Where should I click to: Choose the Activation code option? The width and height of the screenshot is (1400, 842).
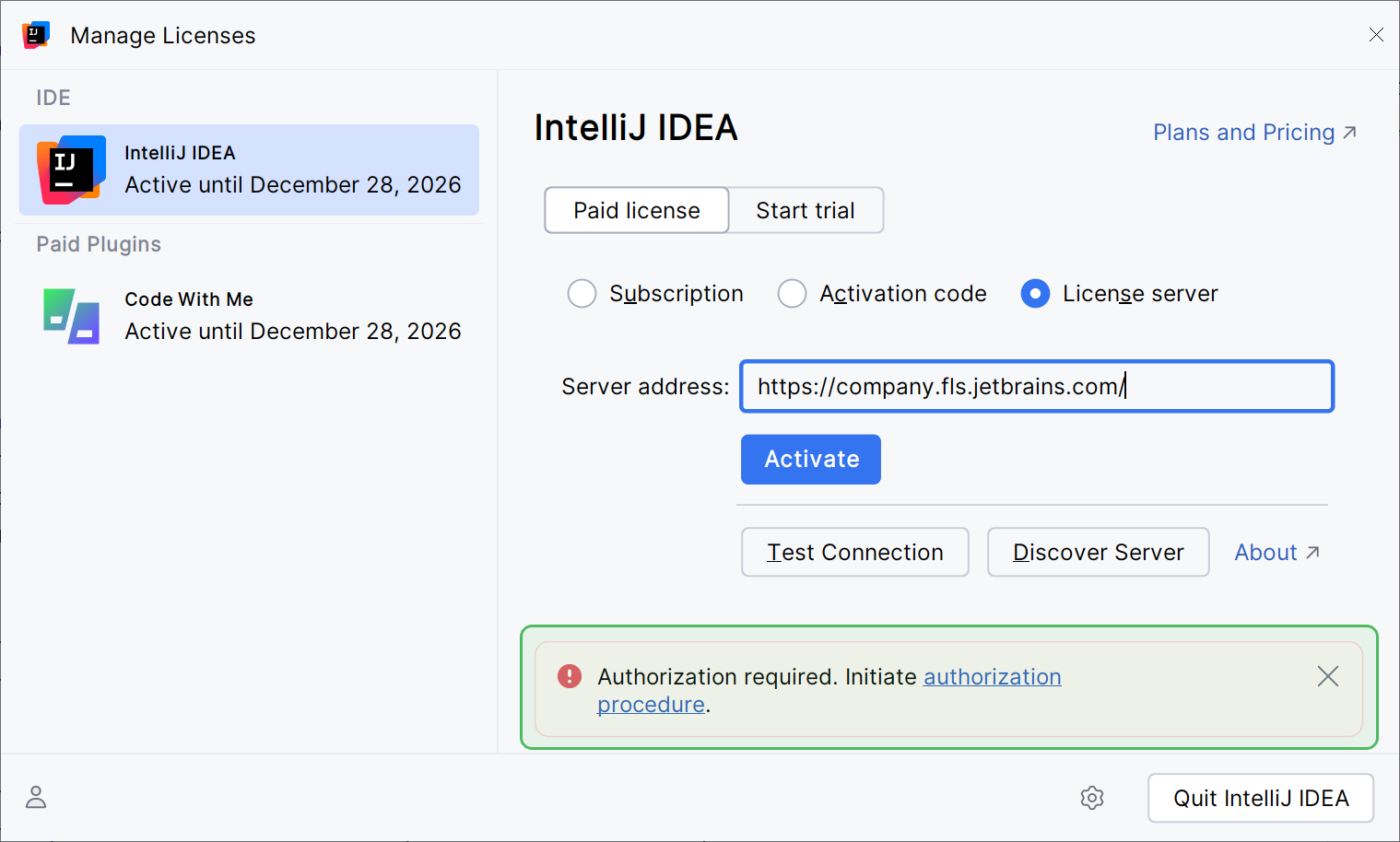pyautogui.click(x=792, y=293)
